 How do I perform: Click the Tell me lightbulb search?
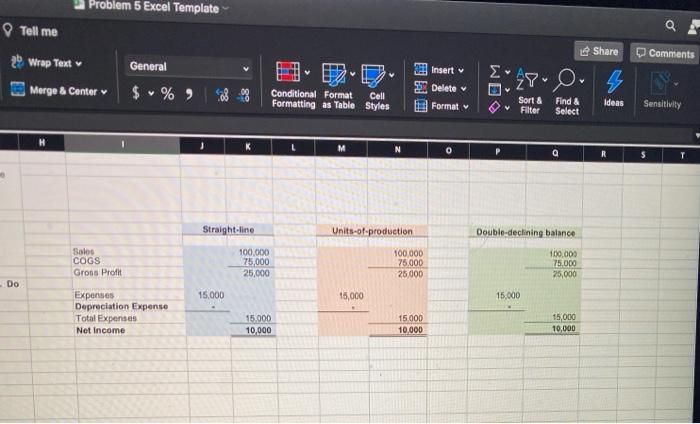30,31
